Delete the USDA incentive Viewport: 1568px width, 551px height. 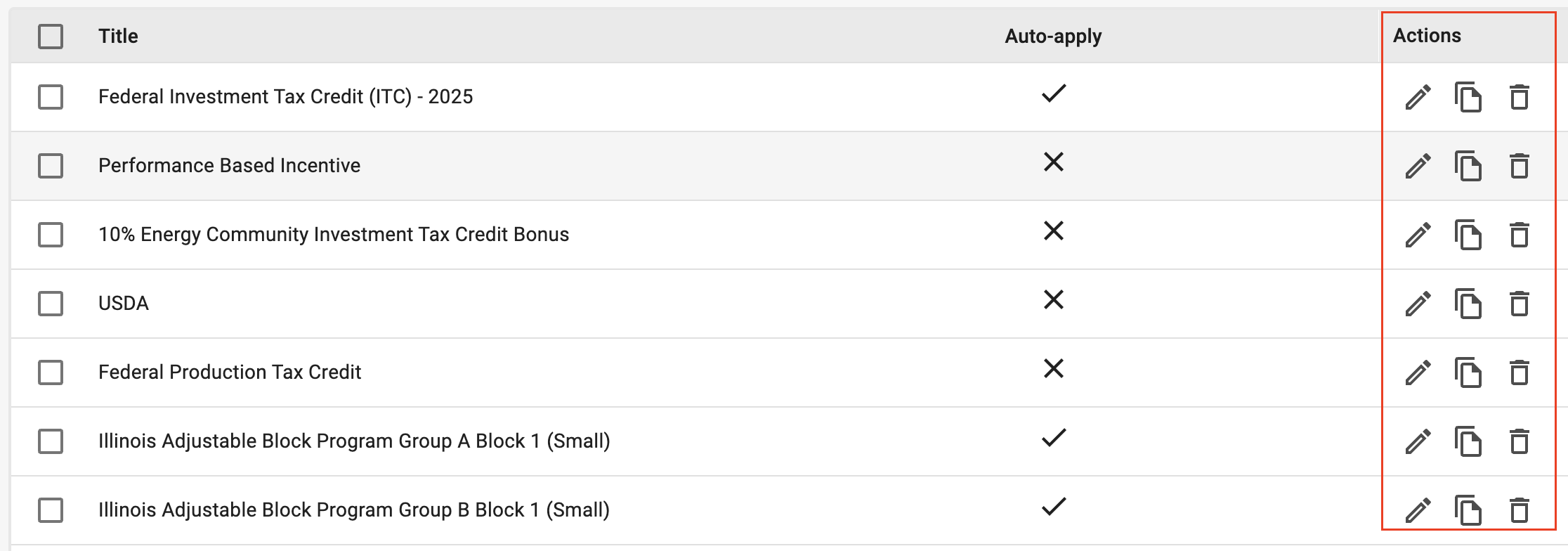[x=1520, y=304]
